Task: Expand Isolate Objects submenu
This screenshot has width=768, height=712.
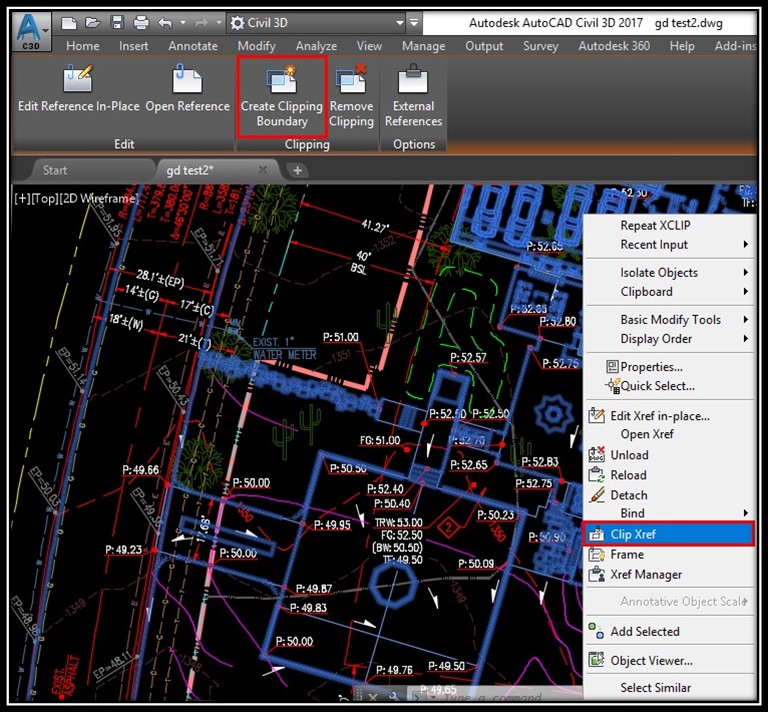Action: pos(669,272)
